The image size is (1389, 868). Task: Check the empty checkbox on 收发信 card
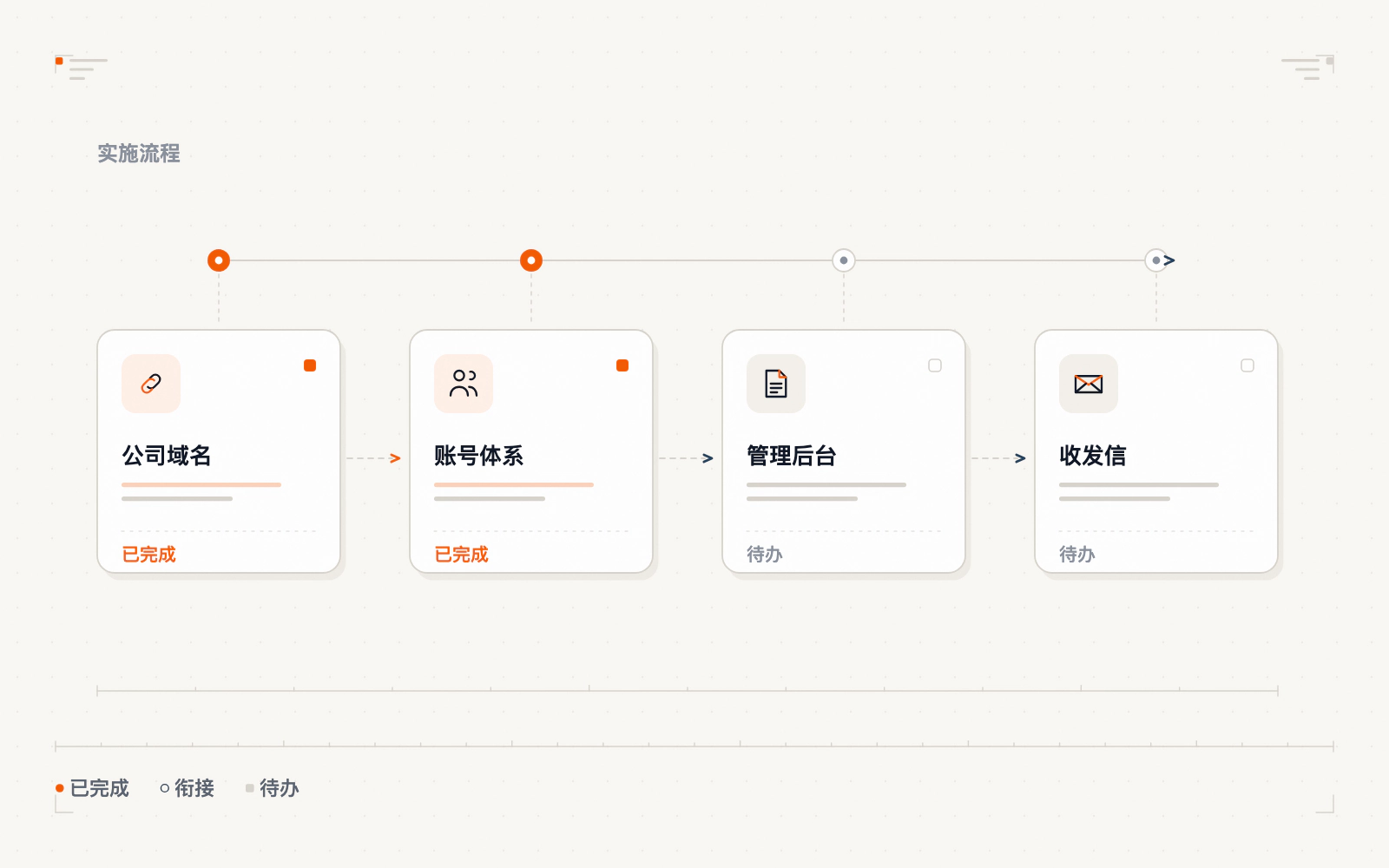1247,365
